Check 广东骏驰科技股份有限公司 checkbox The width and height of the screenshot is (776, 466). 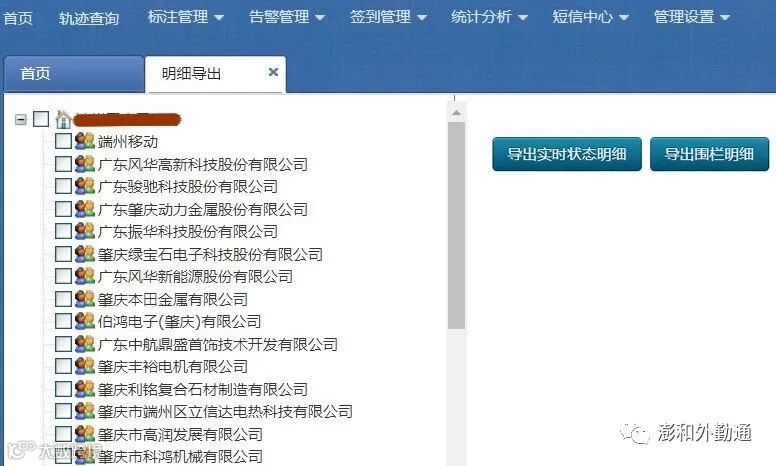click(x=63, y=186)
